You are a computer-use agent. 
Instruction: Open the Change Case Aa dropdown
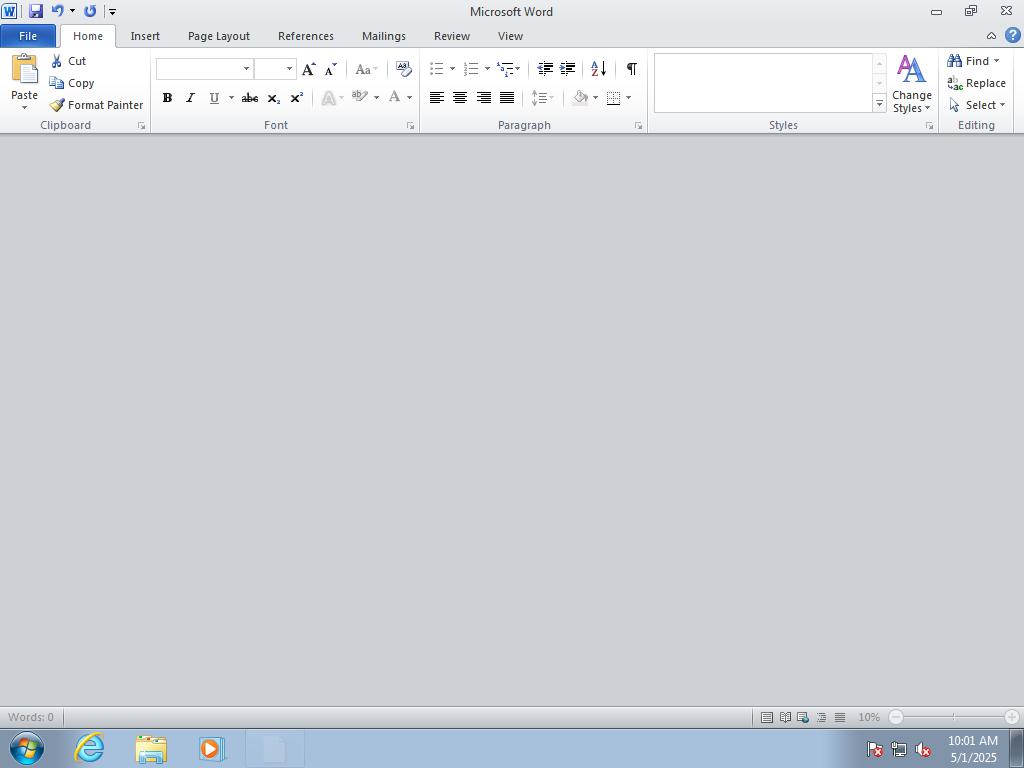point(366,69)
